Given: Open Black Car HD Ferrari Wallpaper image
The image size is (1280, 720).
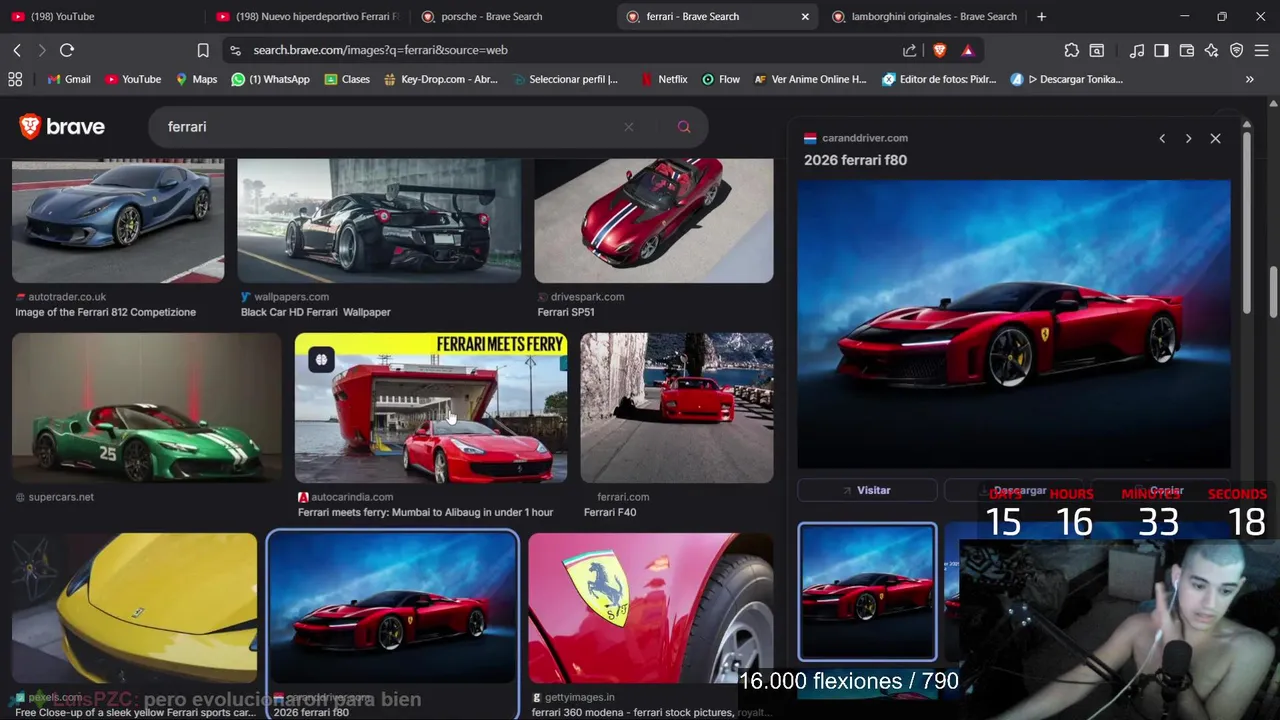Looking at the screenshot, I should [379, 220].
